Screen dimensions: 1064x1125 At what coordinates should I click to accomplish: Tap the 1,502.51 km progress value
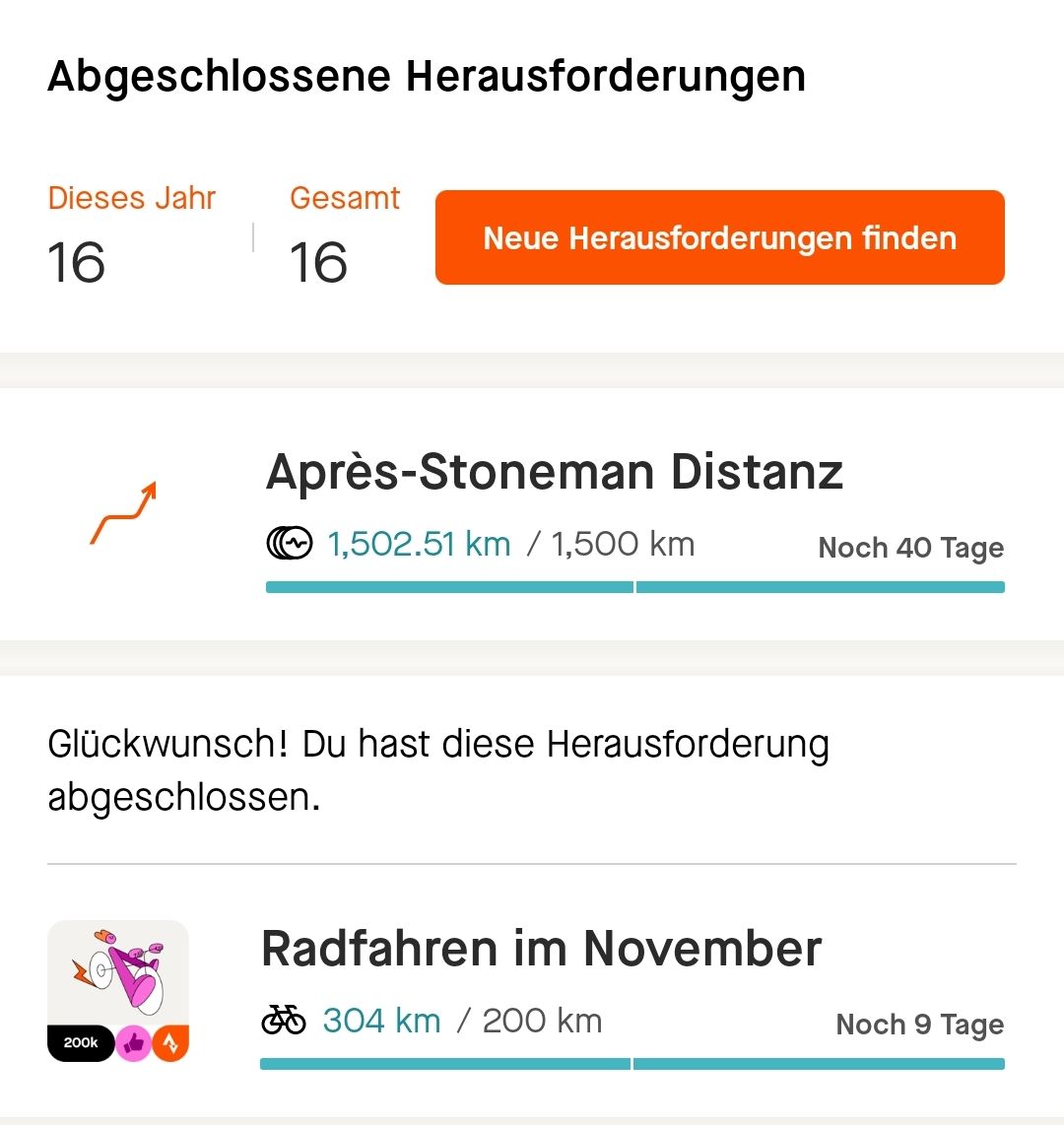coord(419,544)
